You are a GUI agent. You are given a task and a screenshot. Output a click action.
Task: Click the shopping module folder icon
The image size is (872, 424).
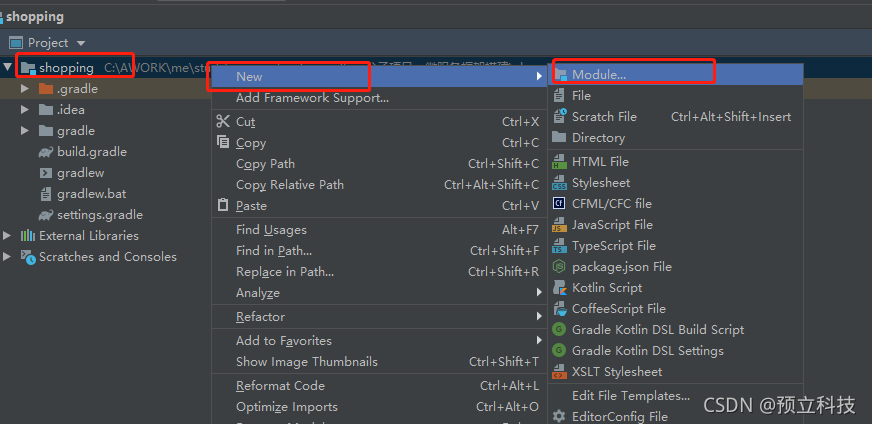coord(28,68)
